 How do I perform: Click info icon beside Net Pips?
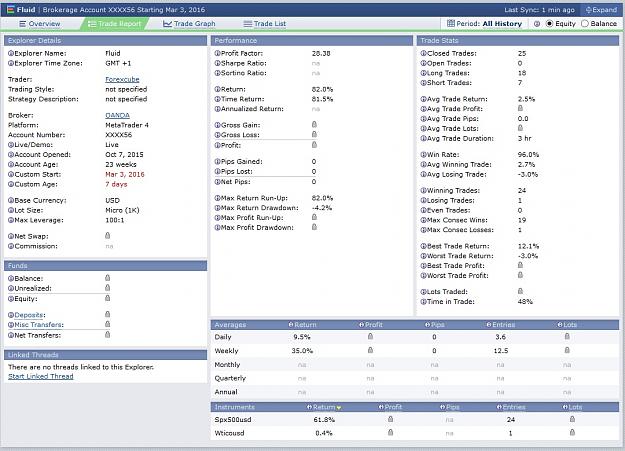pos(217,182)
